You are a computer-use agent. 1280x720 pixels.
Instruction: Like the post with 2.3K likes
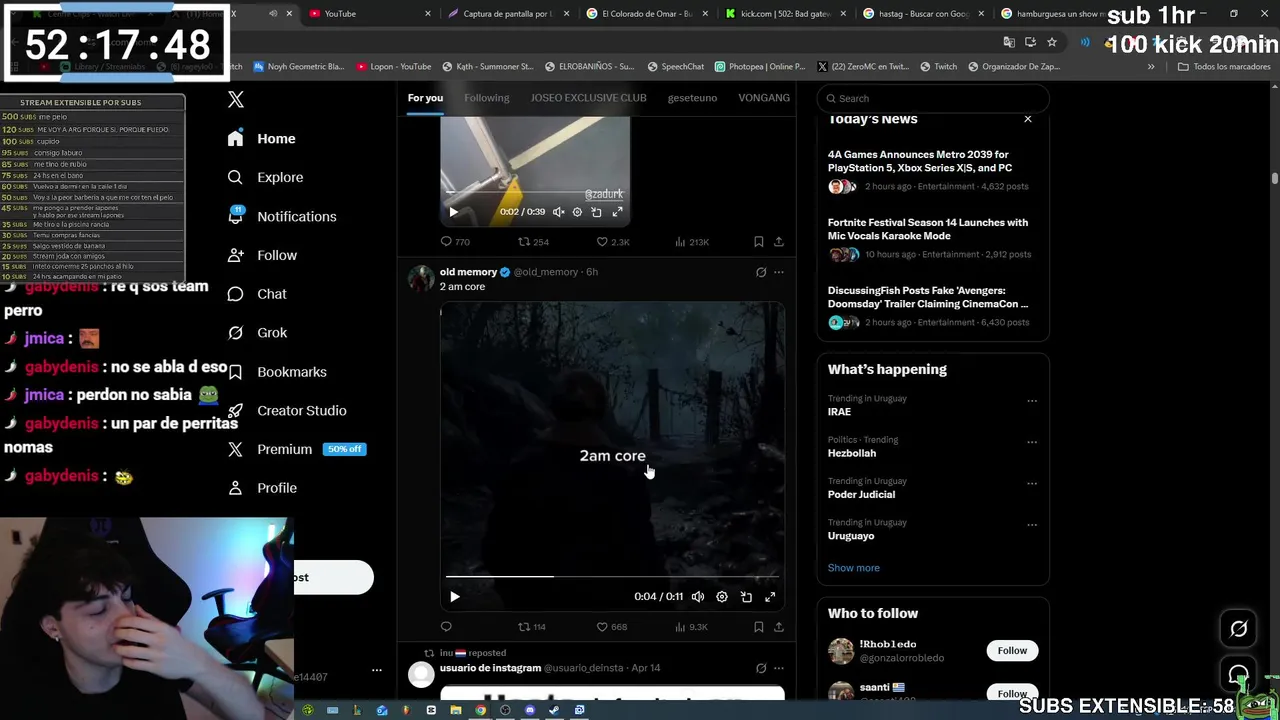coord(613,242)
